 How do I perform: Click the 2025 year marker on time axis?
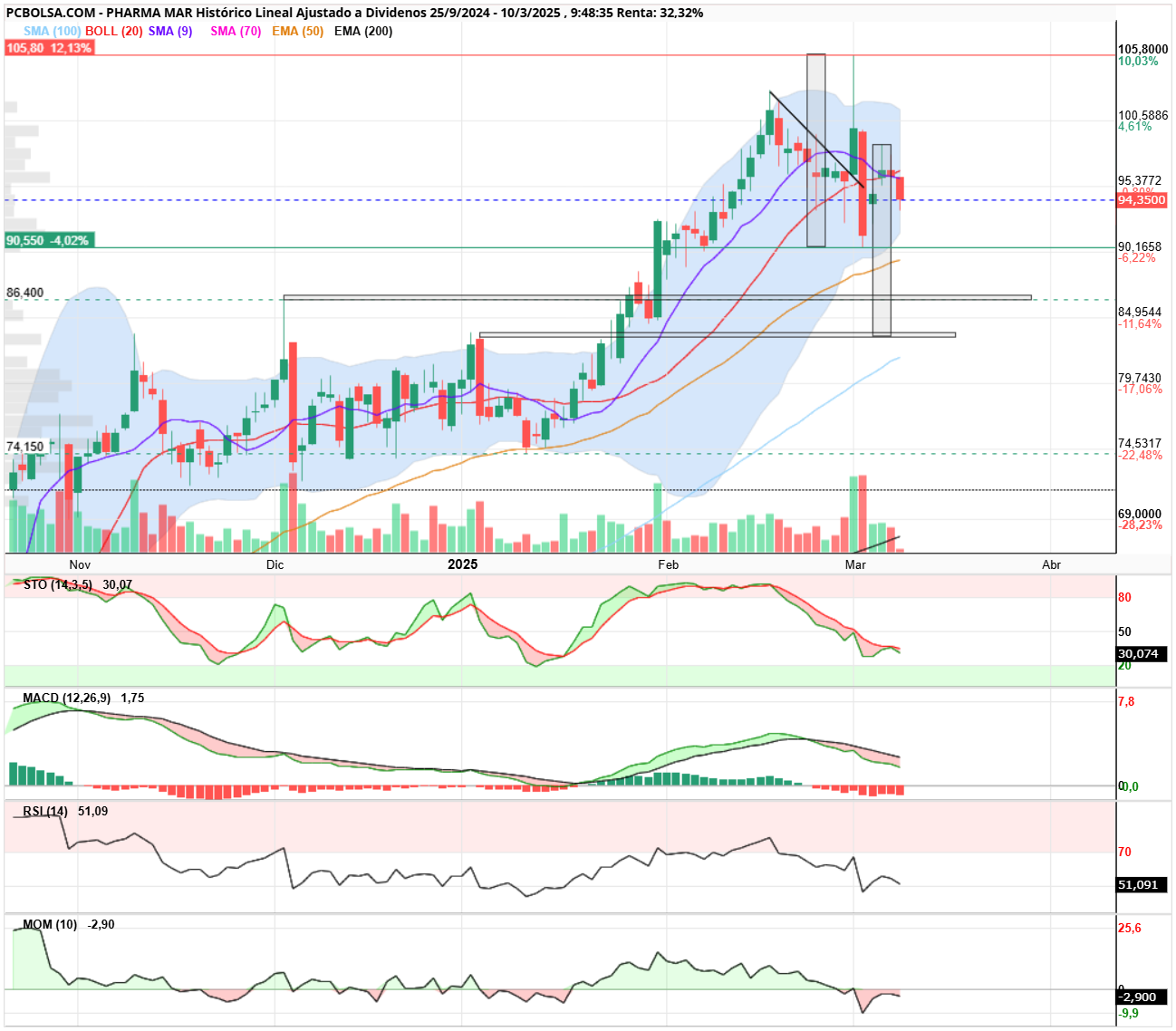[463, 564]
